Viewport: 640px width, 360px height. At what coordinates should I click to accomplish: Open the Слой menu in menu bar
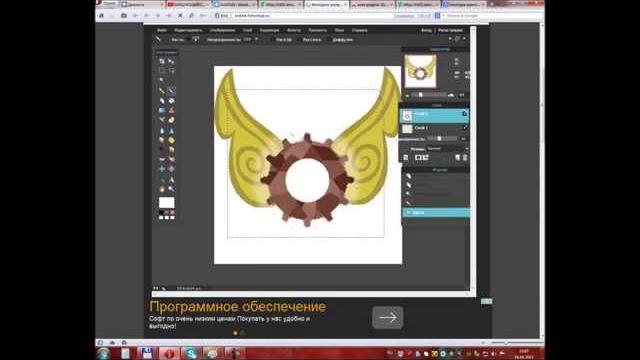coord(247,30)
